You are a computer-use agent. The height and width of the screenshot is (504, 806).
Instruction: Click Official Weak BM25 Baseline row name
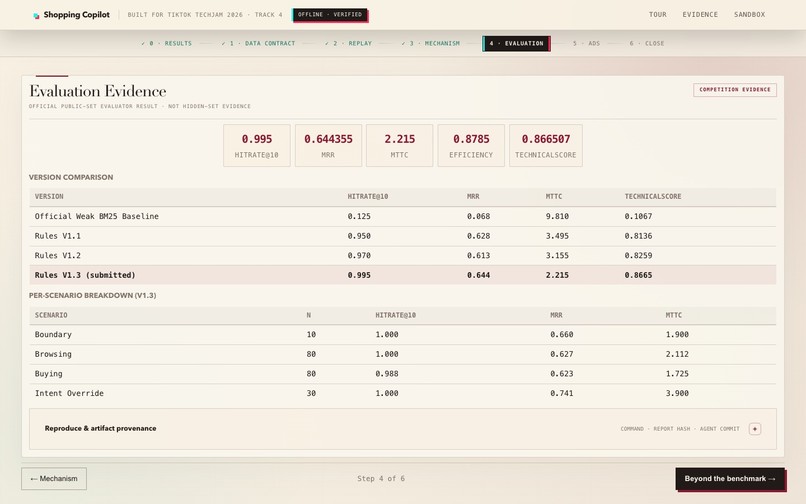pos(97,216)
